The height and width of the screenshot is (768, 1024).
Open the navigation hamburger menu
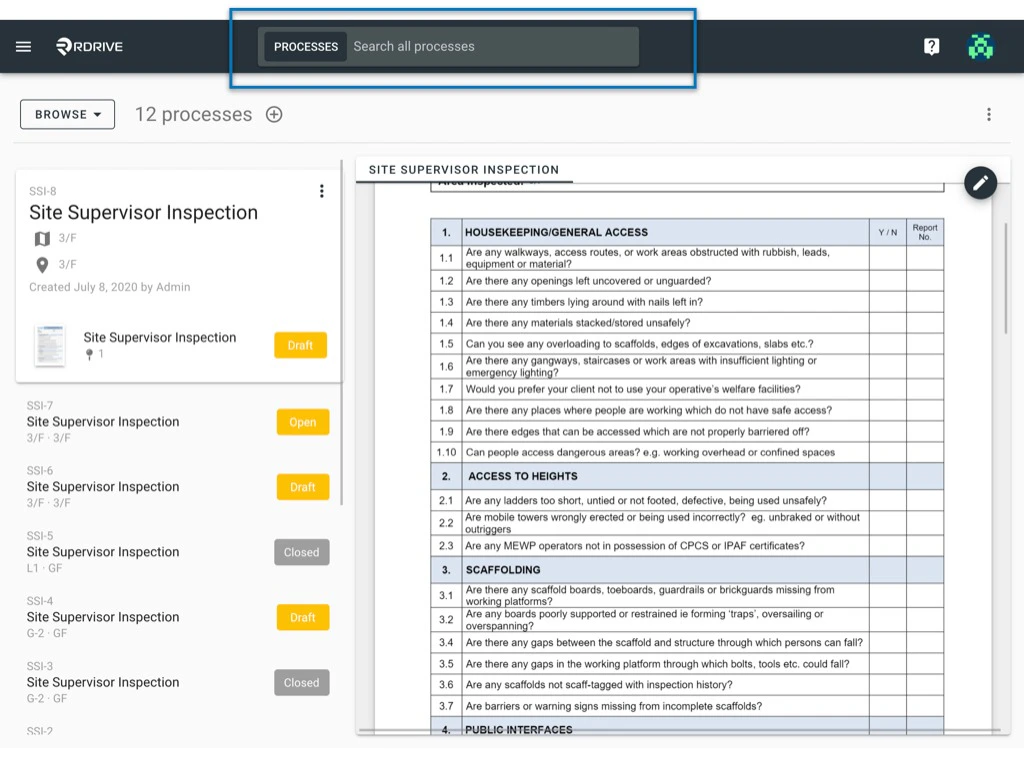coord(23,46)
